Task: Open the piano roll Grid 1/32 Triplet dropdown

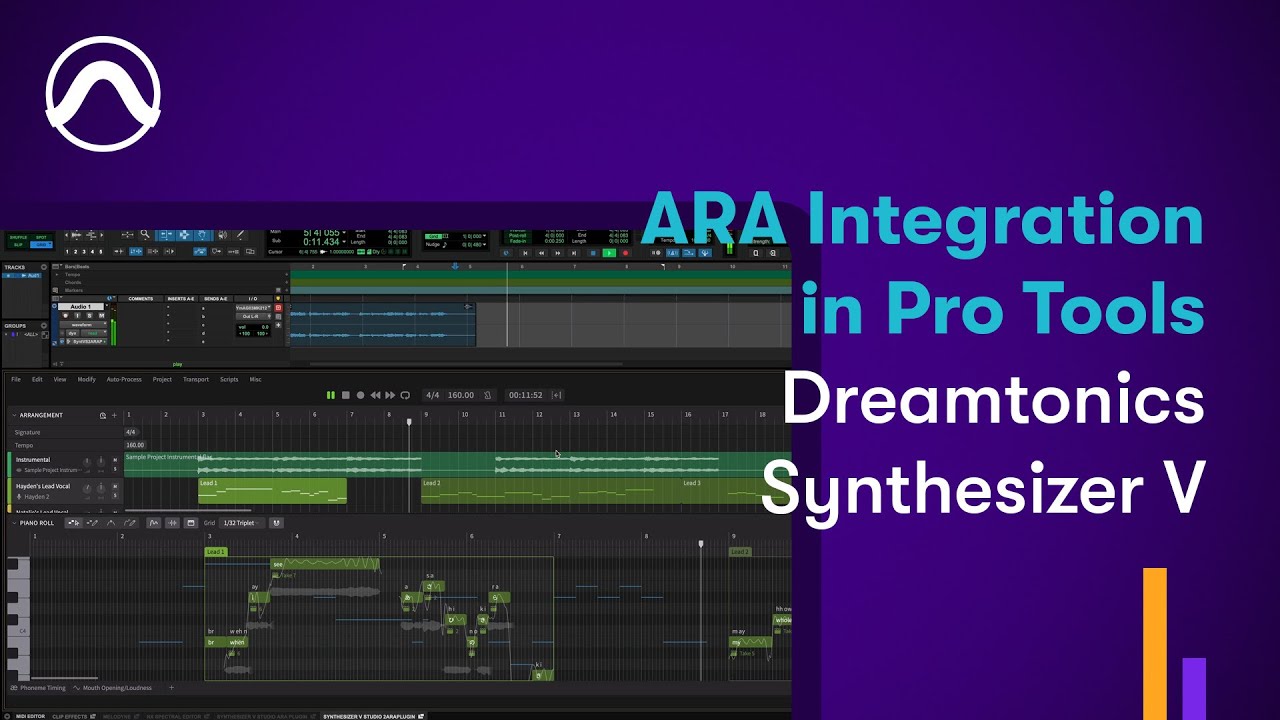Action: [x=242, y=523]
